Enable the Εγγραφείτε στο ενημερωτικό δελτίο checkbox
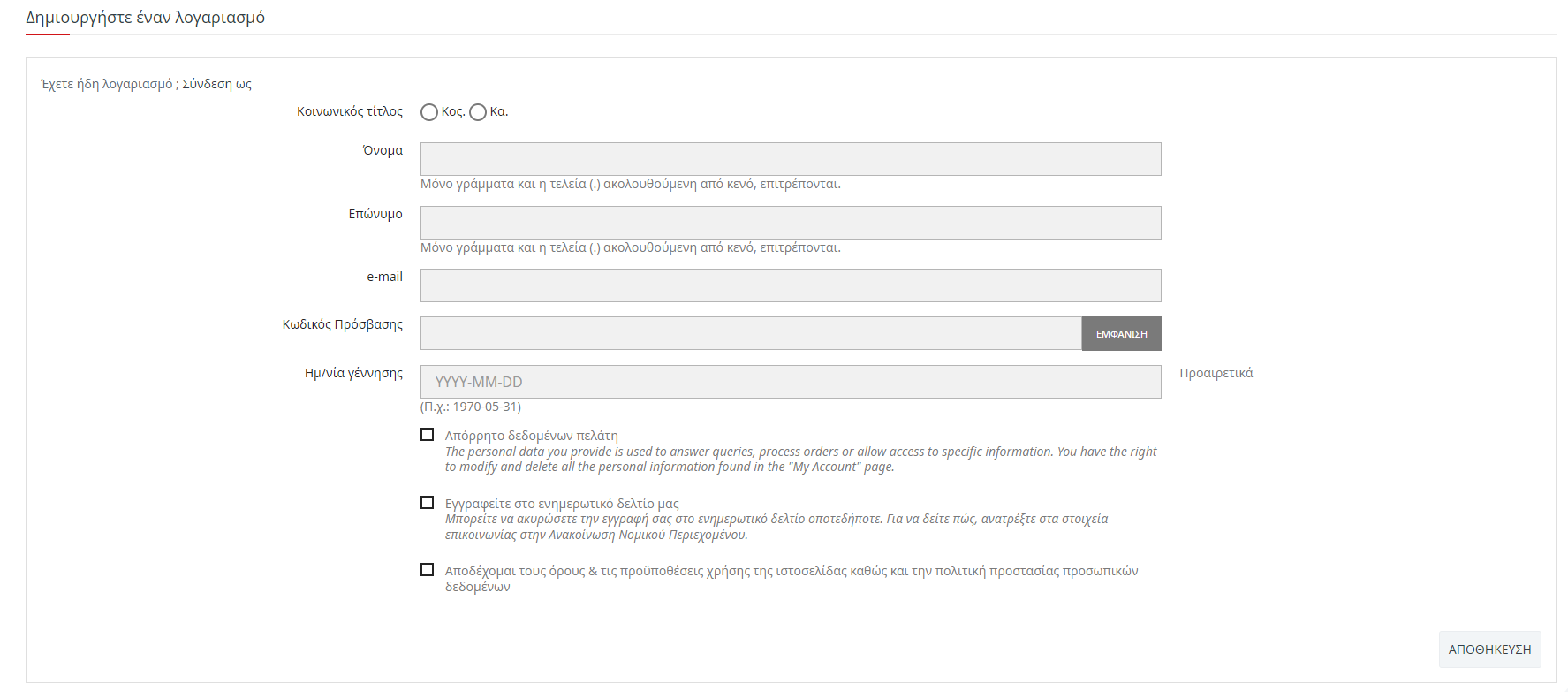 tap(428, 503)
